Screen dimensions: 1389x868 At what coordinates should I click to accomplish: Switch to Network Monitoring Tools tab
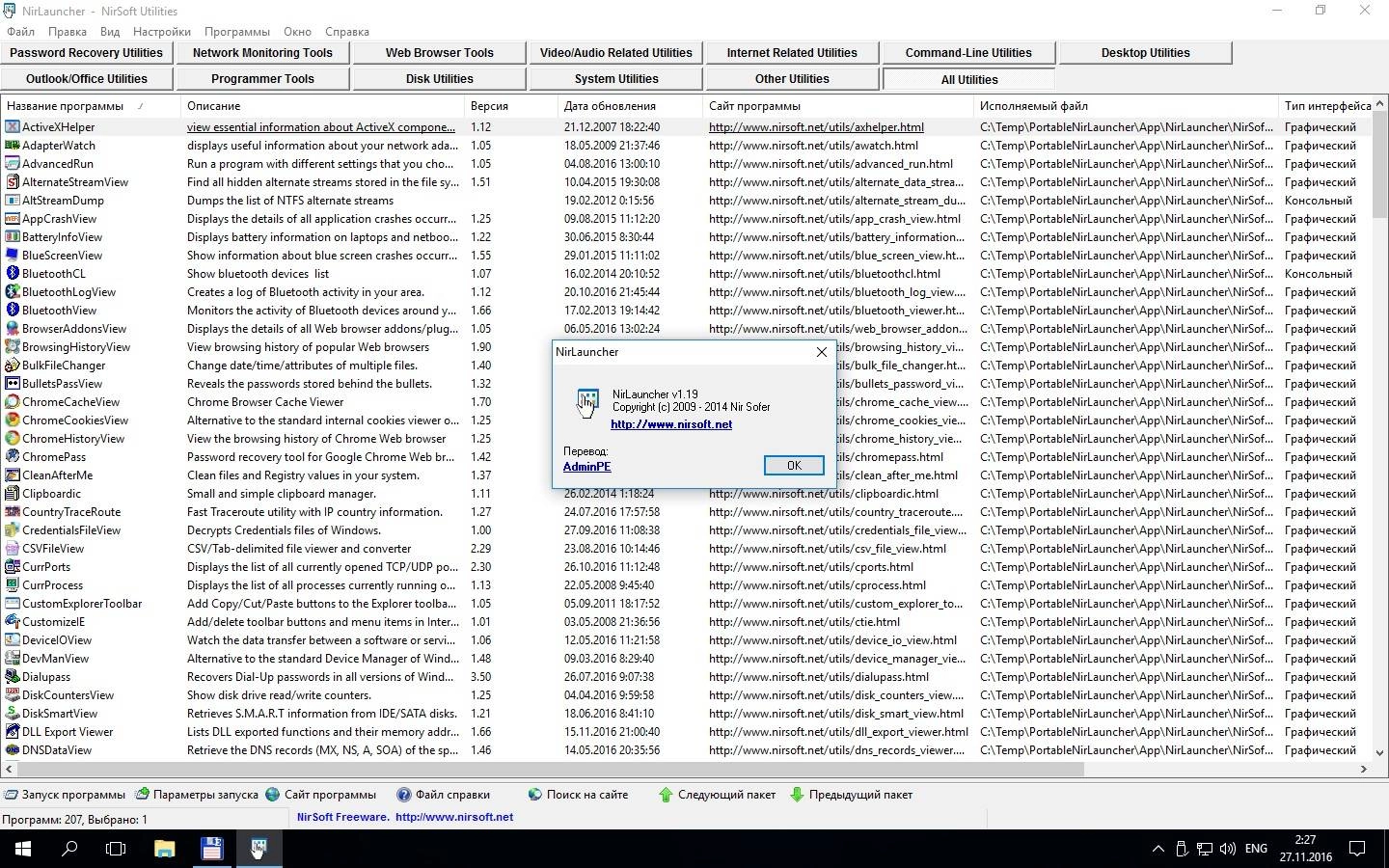tap(262, 53)
